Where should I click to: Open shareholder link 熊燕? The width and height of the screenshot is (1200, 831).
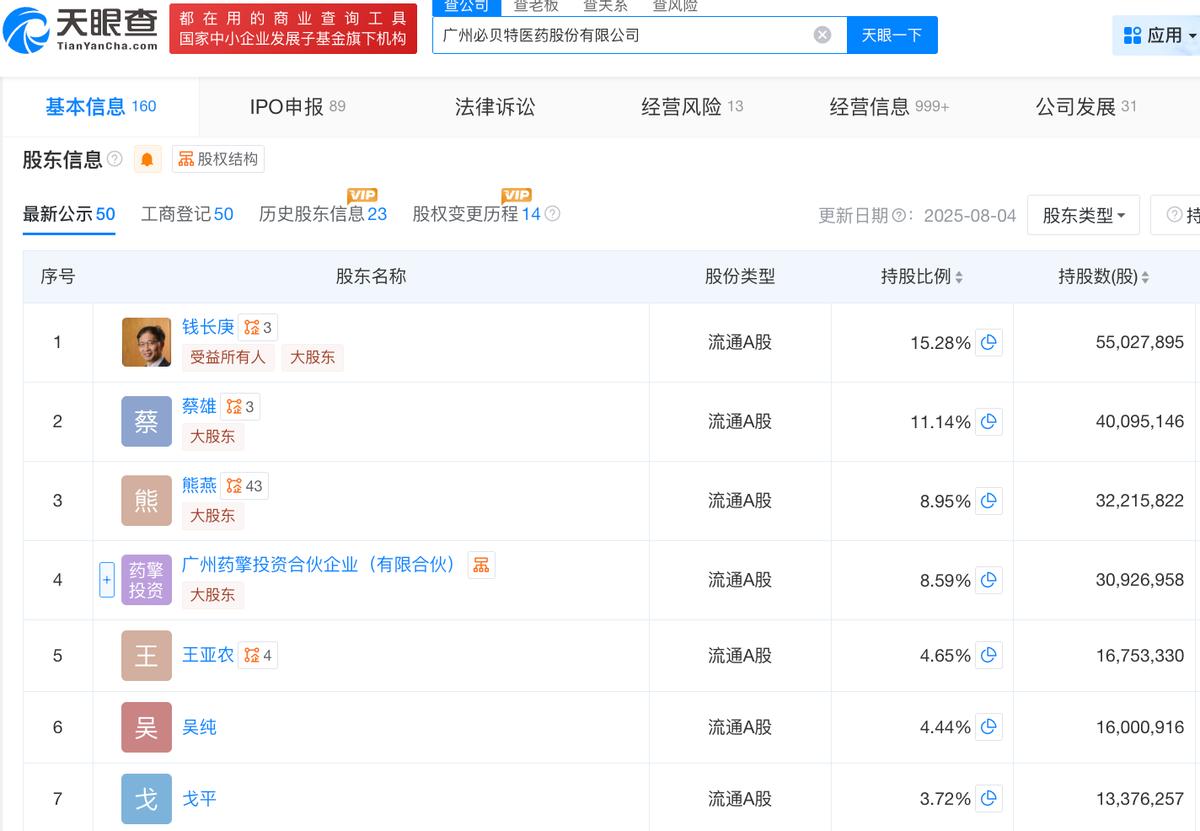tap(199, 485)
